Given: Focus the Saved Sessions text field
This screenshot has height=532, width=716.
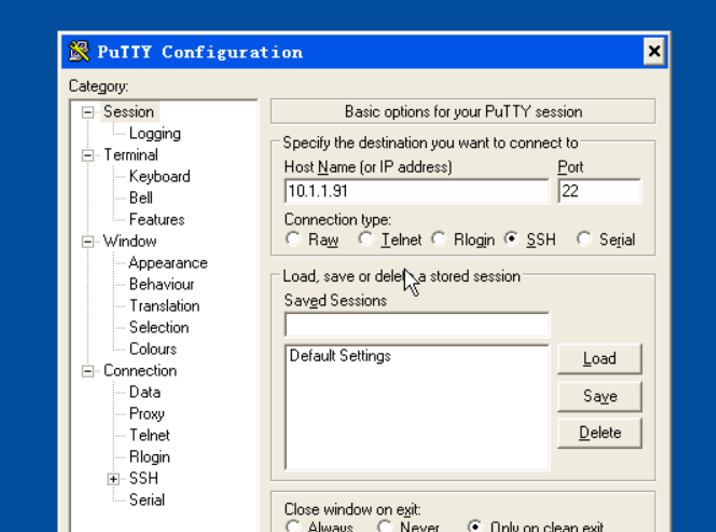Looking at the screenshot, I should [417, 325].
